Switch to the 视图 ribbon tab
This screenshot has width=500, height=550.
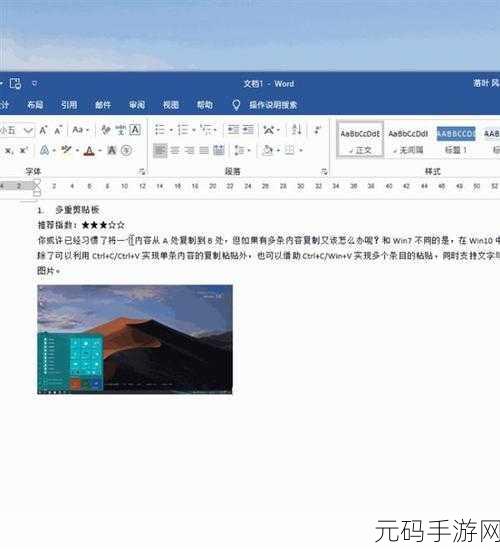(x=171, y=105)
